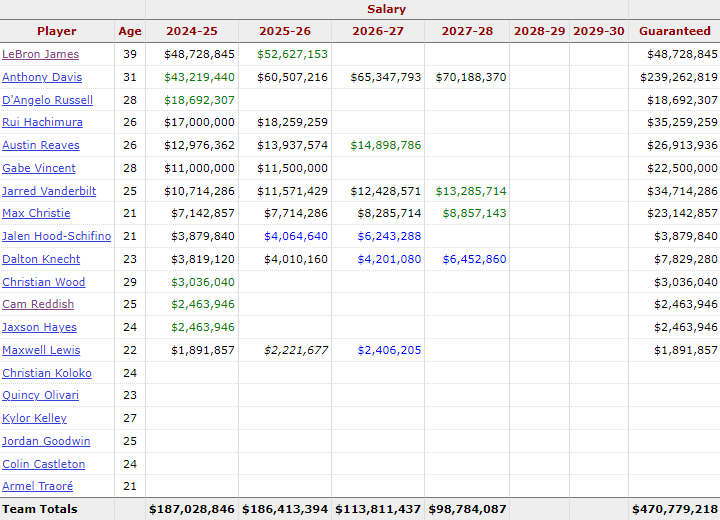Select team total $98,784,087 cell

point(467,509)
